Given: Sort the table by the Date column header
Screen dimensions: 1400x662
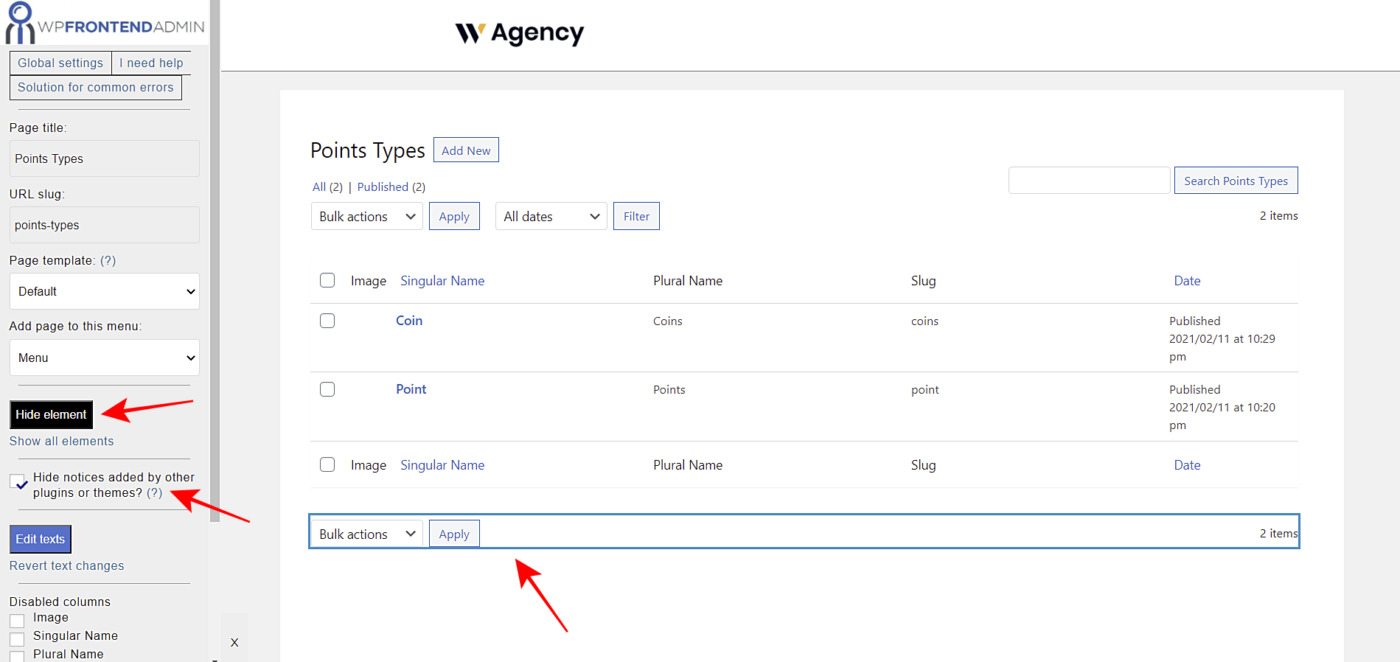Looking at the screenshot, I should [x=1187, y=281].
